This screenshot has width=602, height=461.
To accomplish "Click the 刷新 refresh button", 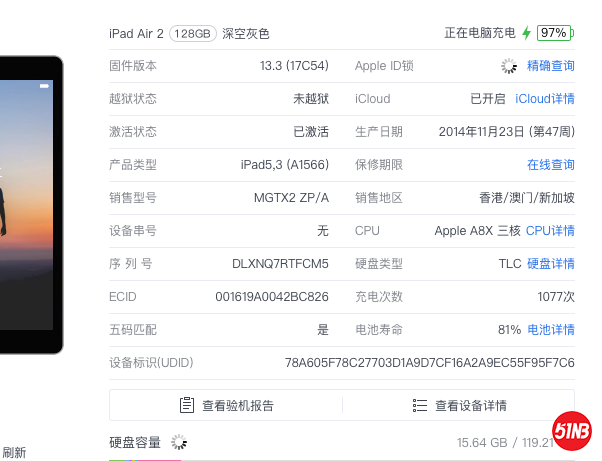I will (x=15, y=453).
